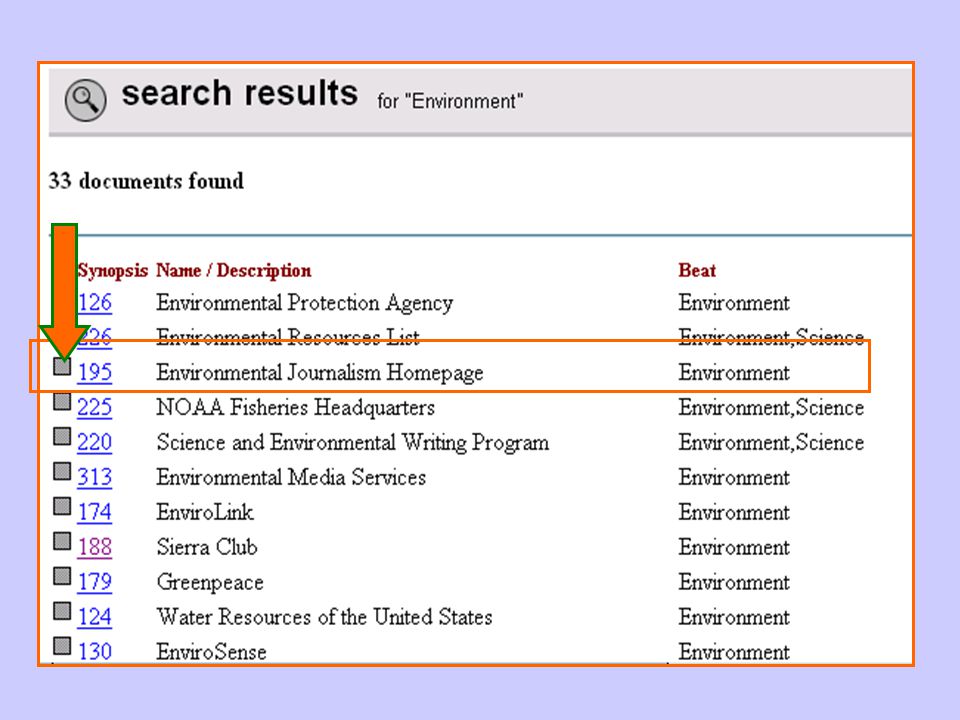Check the Sierra Club checkbox
The image size is (960, 720).
tap(62, 541)
